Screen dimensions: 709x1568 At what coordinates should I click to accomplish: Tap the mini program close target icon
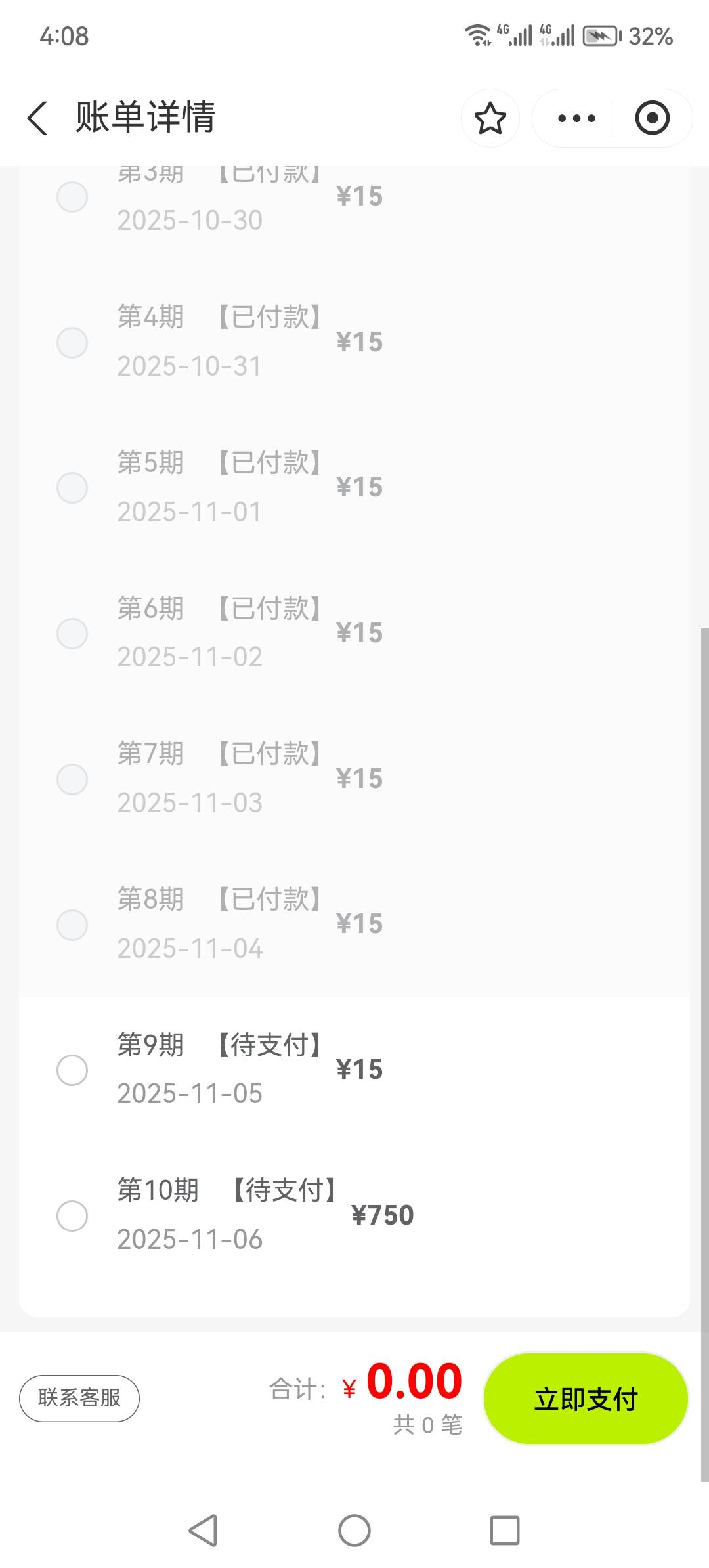[x=652, y=118]
